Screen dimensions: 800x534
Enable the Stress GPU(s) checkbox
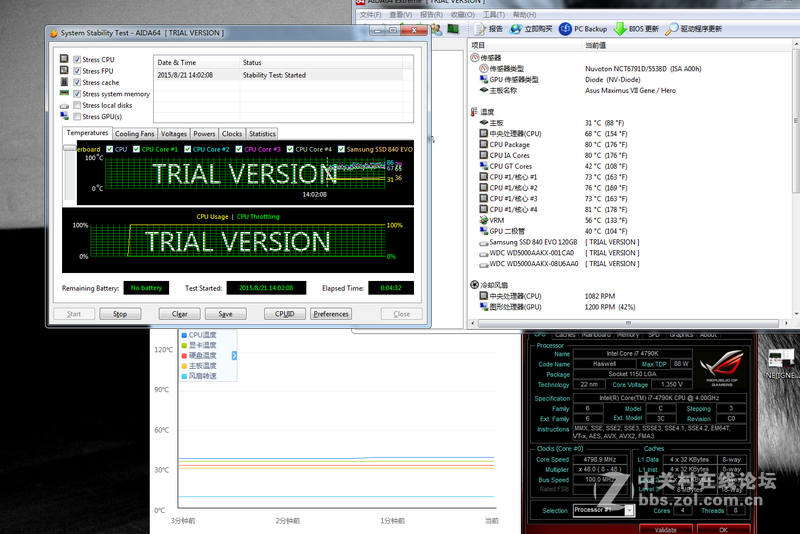[77, 117]
